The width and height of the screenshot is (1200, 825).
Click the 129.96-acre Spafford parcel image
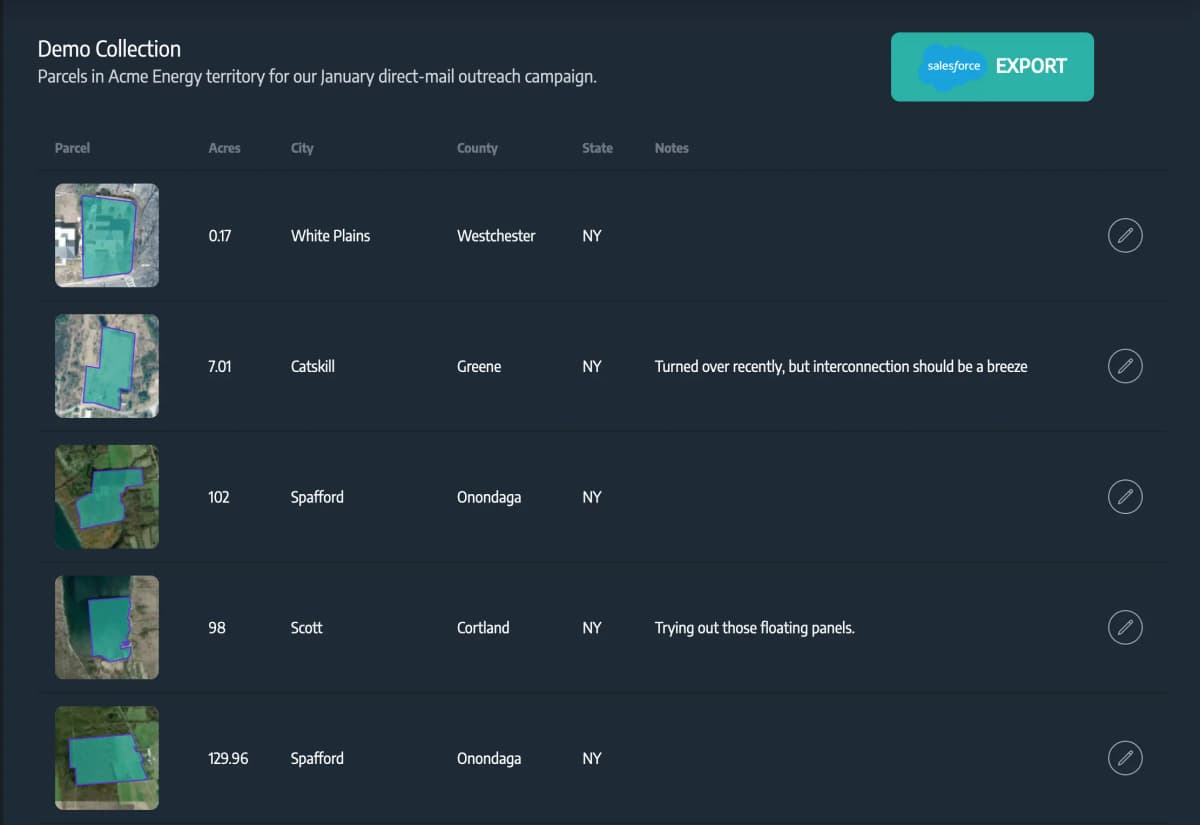pyautogui.click(x=107, y=758)
